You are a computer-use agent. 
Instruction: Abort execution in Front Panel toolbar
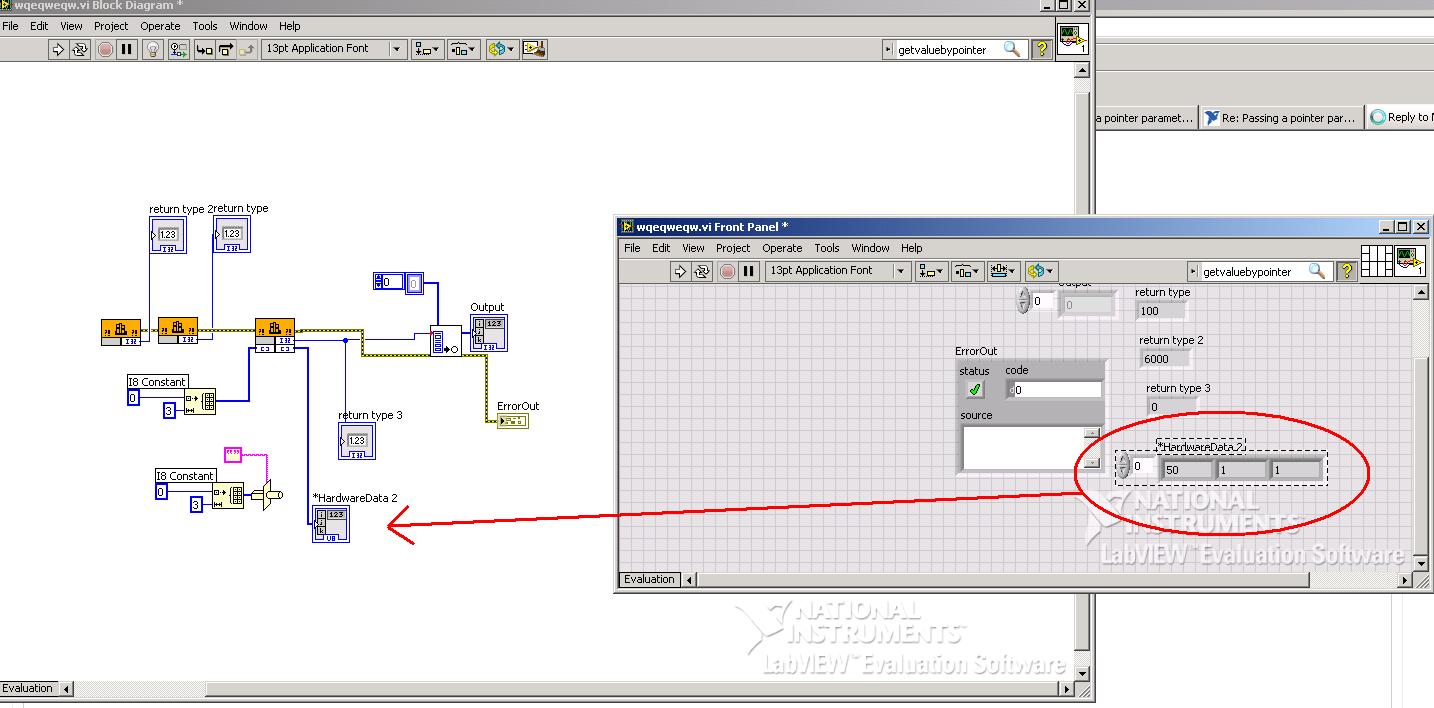727,271
